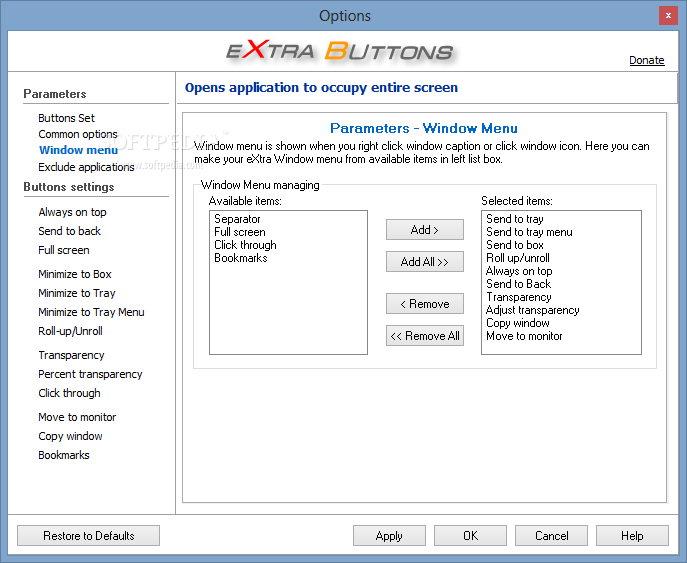
Task: Open Copy window sidebar settings
Action: [70, 436]
